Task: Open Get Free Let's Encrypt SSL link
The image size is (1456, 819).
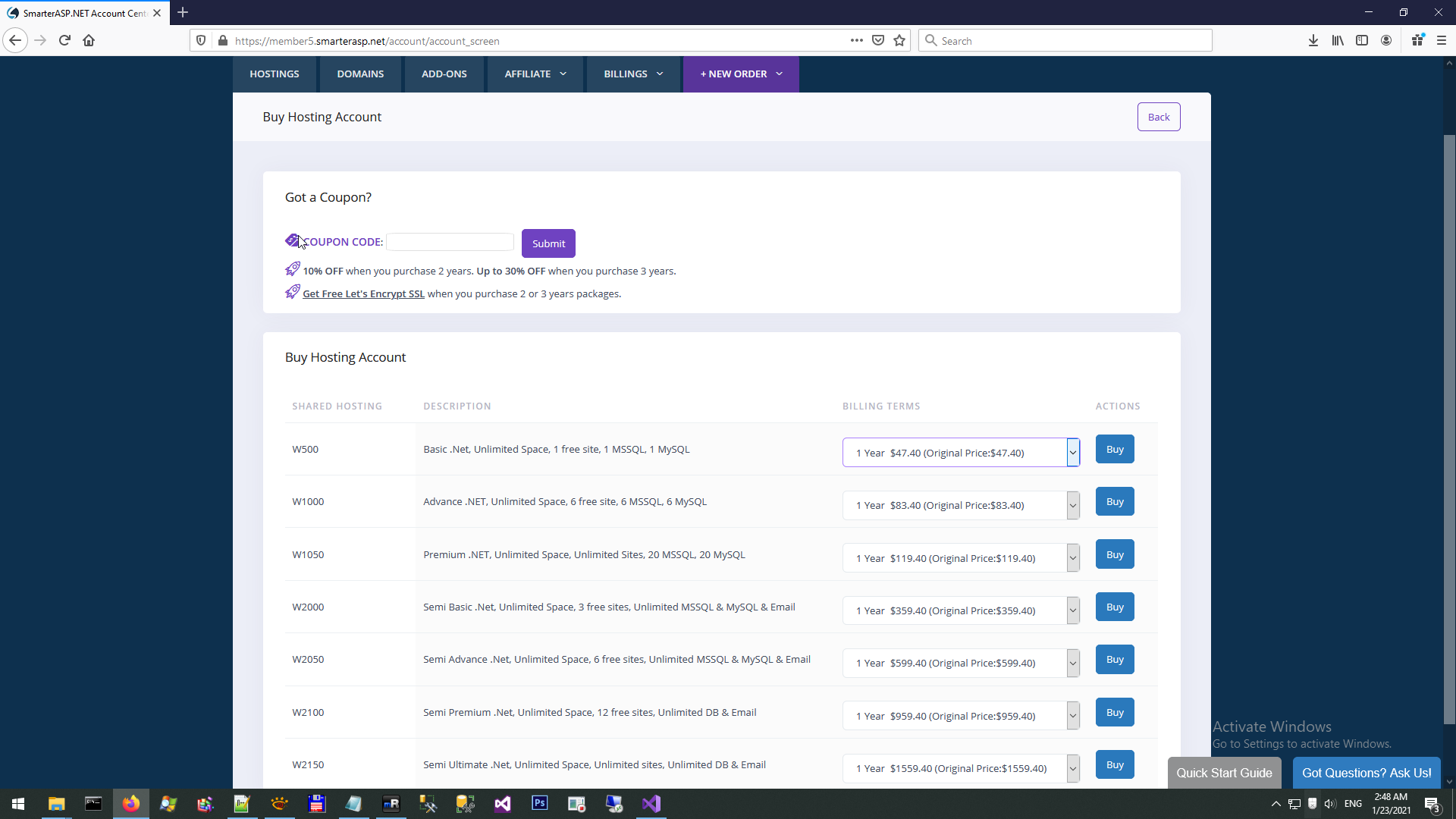Action: (363, 294)
